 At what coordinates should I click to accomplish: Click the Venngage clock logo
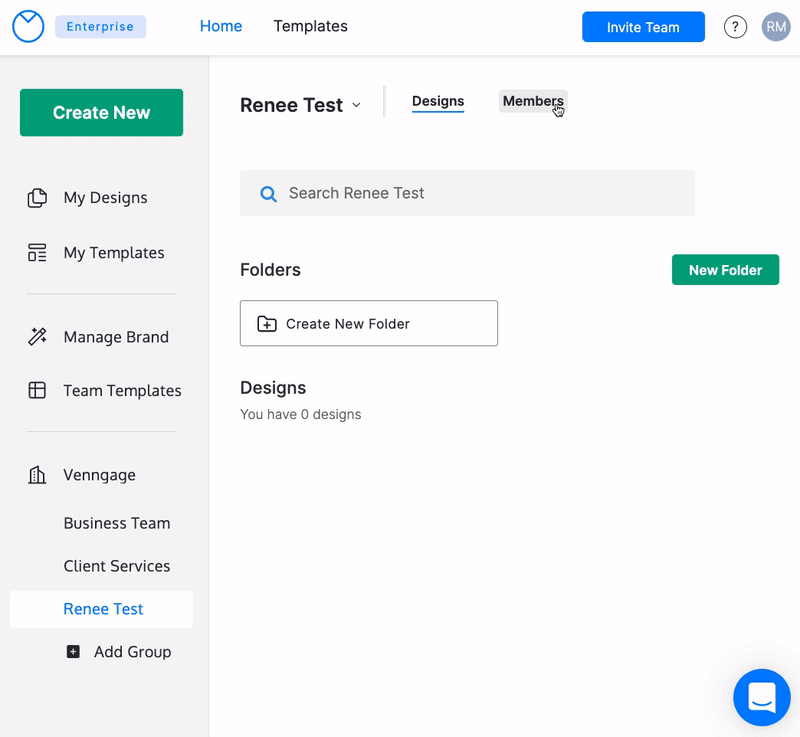tap(28, 27)
